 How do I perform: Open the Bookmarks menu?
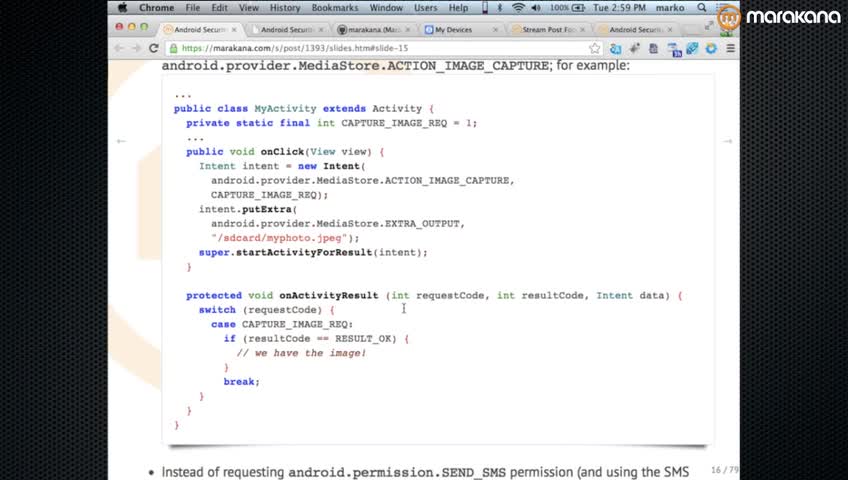pyautogui.click(x=335, y=8)
